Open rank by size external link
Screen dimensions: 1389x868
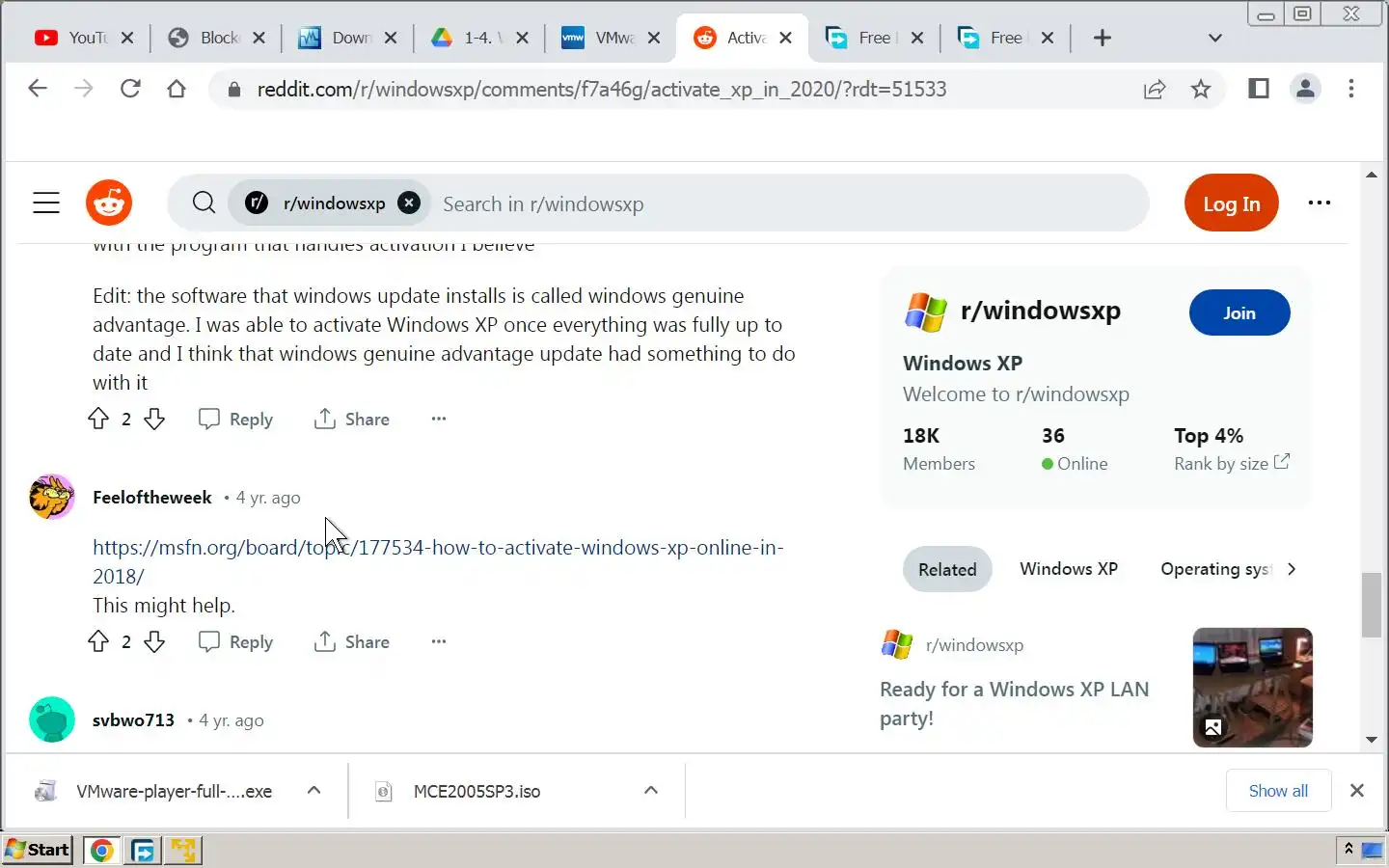pos(1281,462)
